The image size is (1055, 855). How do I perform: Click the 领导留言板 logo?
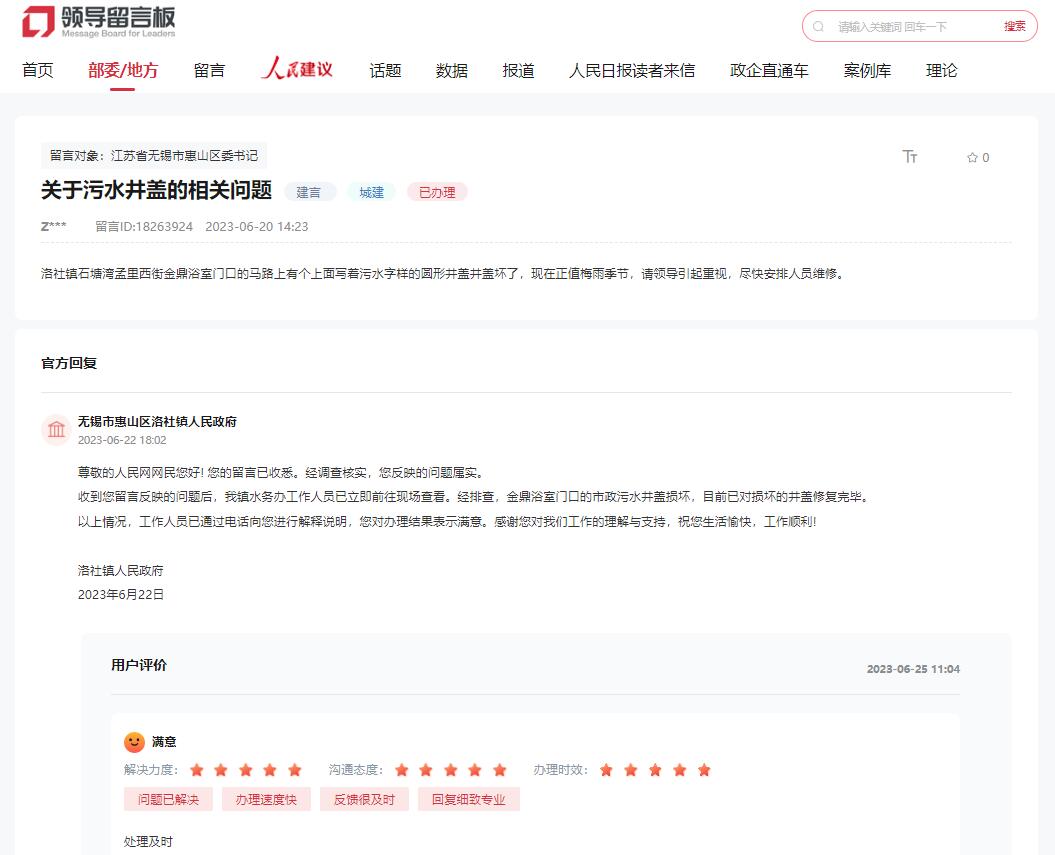[x=99, y=21]
